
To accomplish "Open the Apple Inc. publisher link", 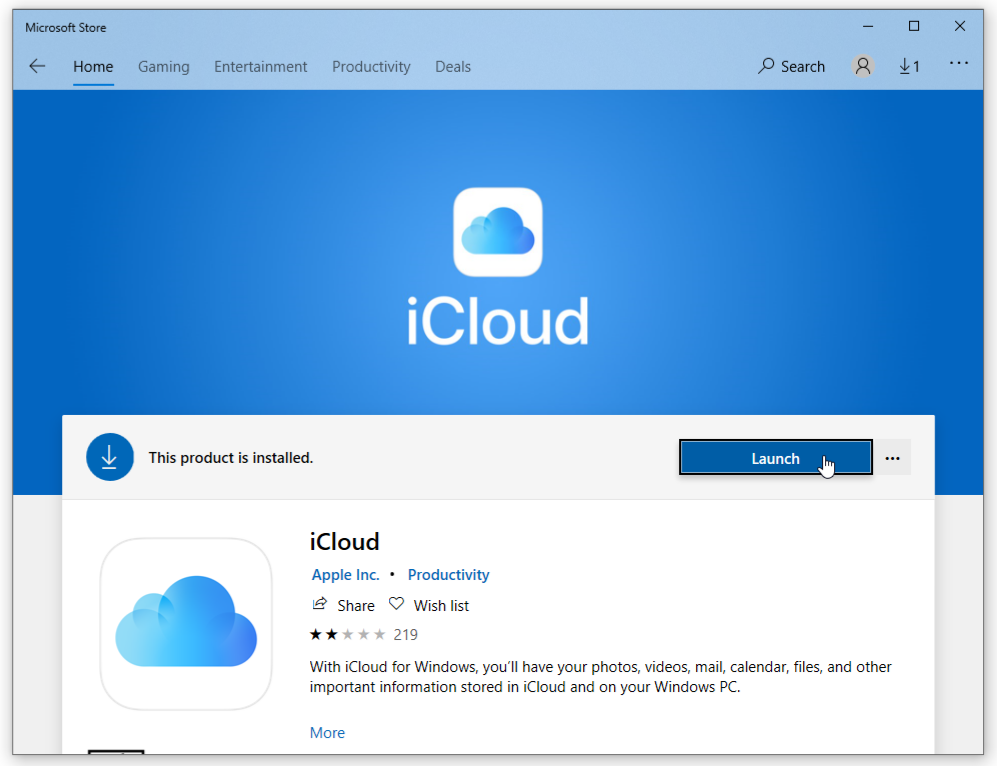I will pyautogui.click(x=345, y=575).
